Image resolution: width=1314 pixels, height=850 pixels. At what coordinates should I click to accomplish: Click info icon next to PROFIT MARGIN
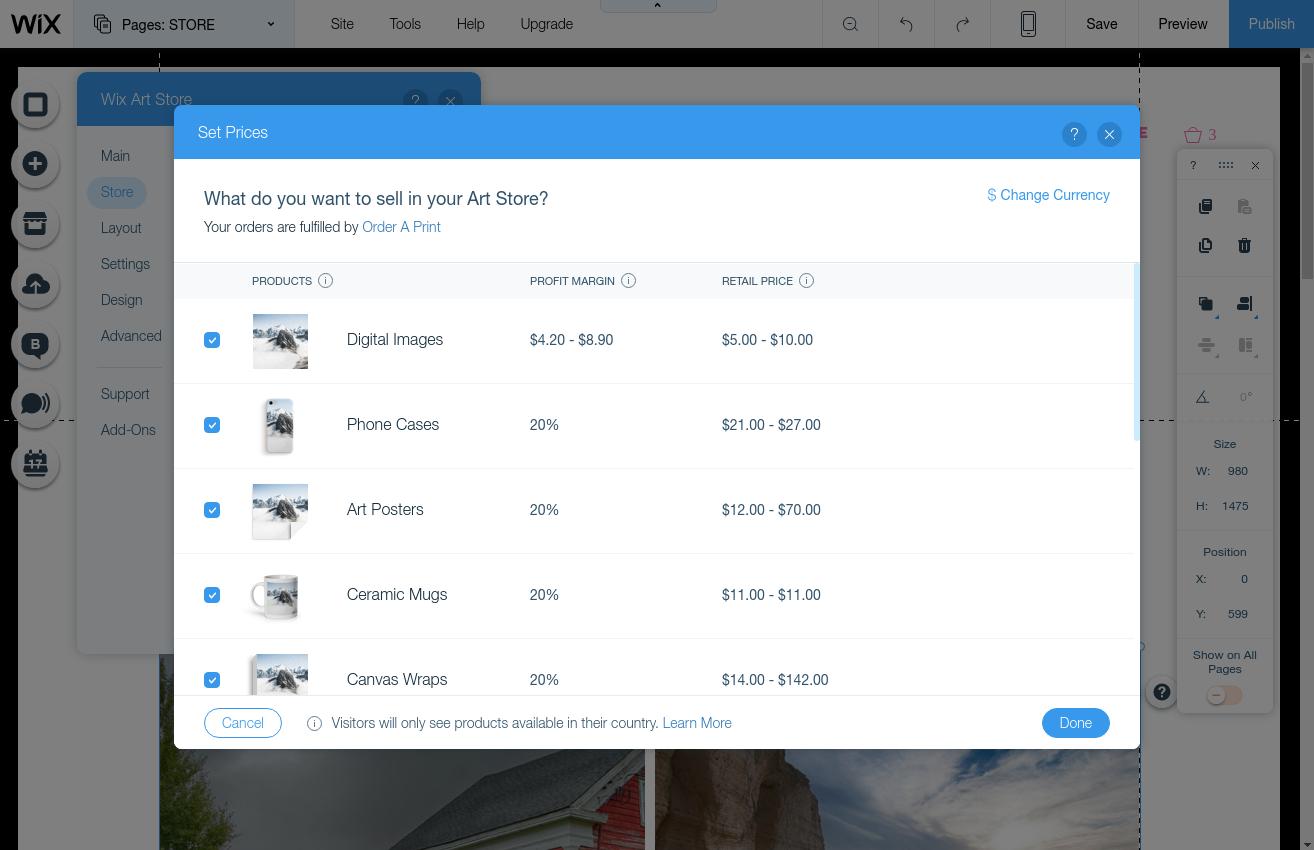pyautogui.click(x=628, y=281)
